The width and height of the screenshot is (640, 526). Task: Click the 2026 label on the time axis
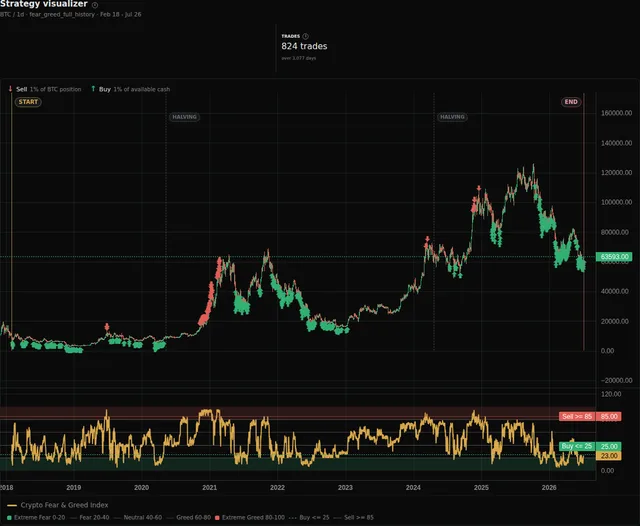549,487
